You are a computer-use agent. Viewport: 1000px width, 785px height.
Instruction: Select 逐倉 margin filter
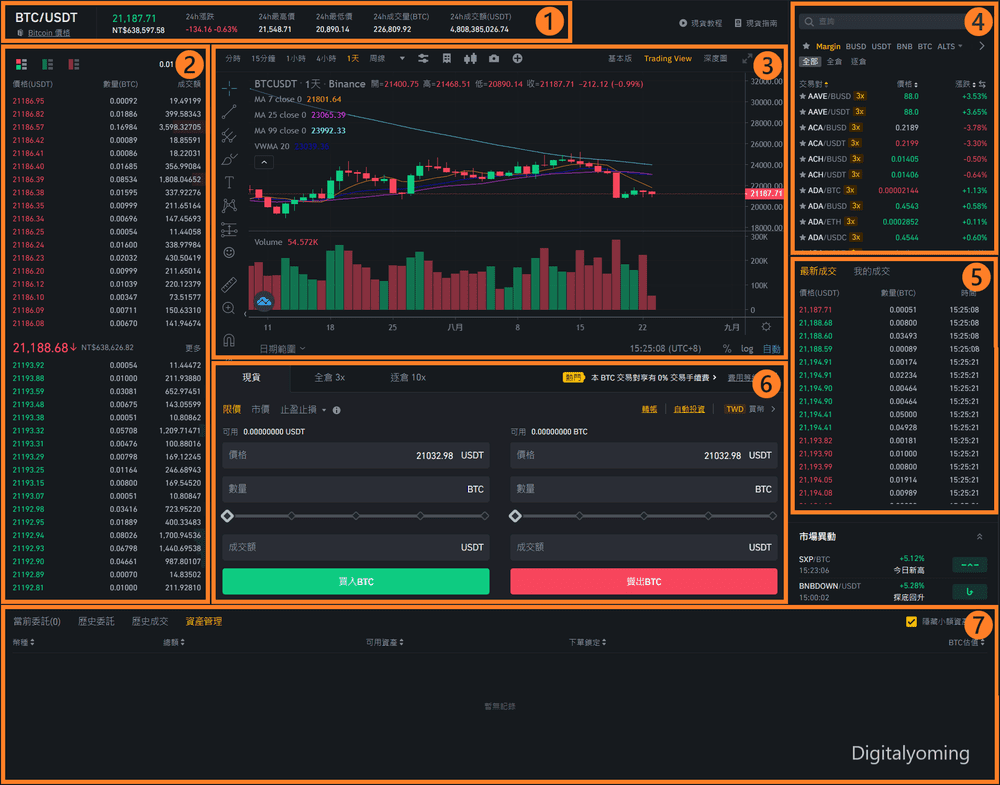858,61
